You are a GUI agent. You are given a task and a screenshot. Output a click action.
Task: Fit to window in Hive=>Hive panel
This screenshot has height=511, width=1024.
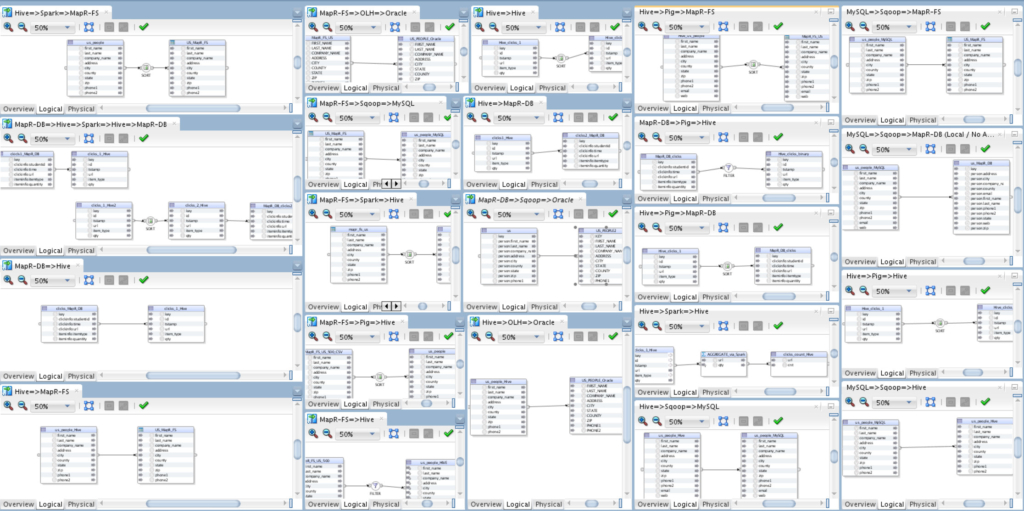tap(560, 27)
